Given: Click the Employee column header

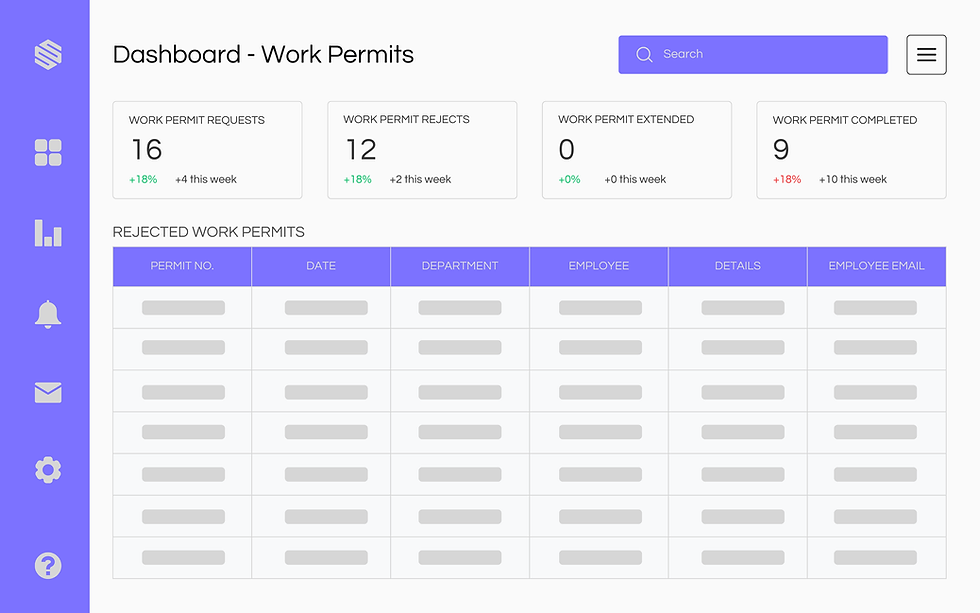Looking at the screenshot, I should pyautogui.click(x=598, y=266).
